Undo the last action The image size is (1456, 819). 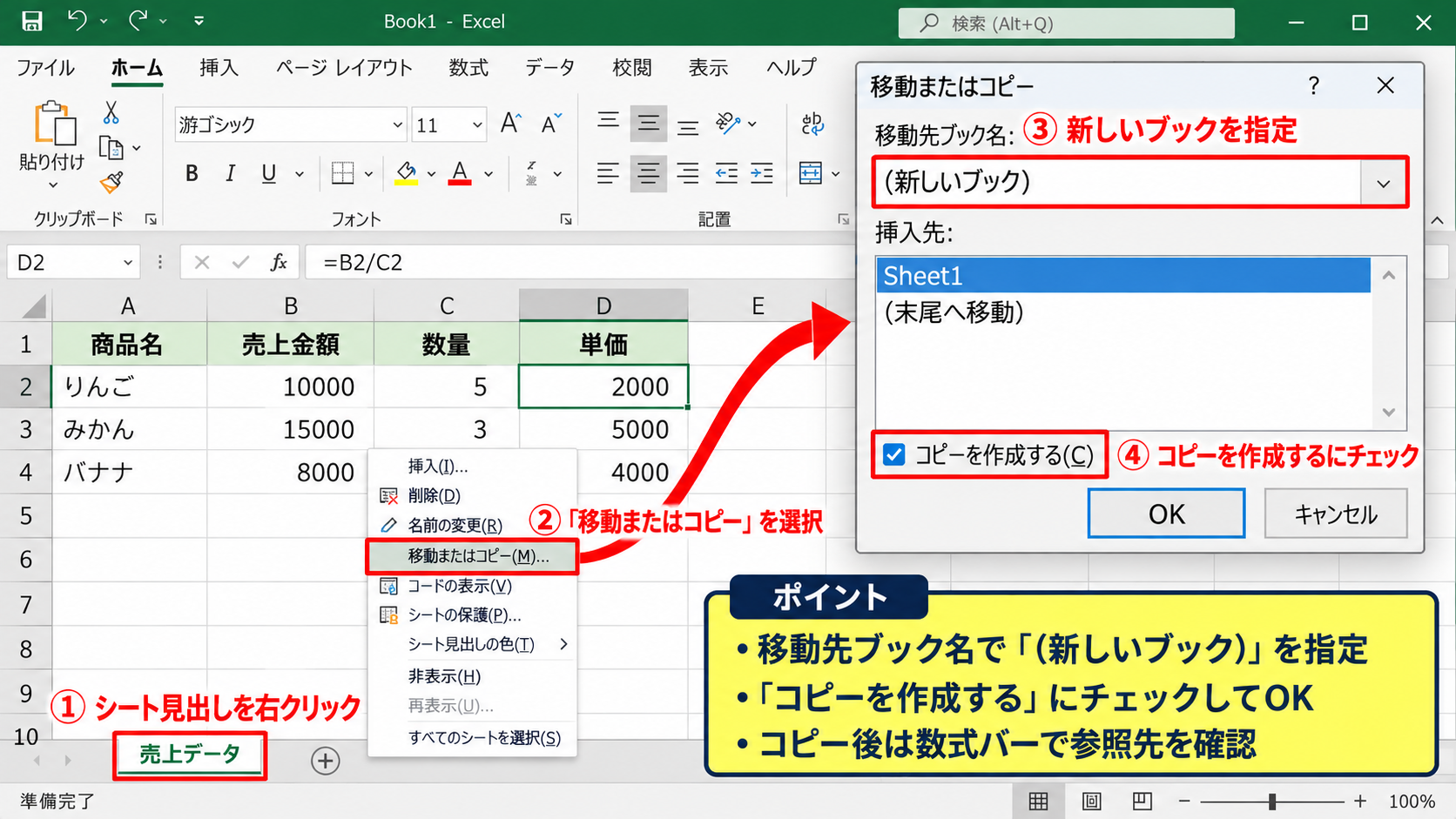[x=77, y=21]
